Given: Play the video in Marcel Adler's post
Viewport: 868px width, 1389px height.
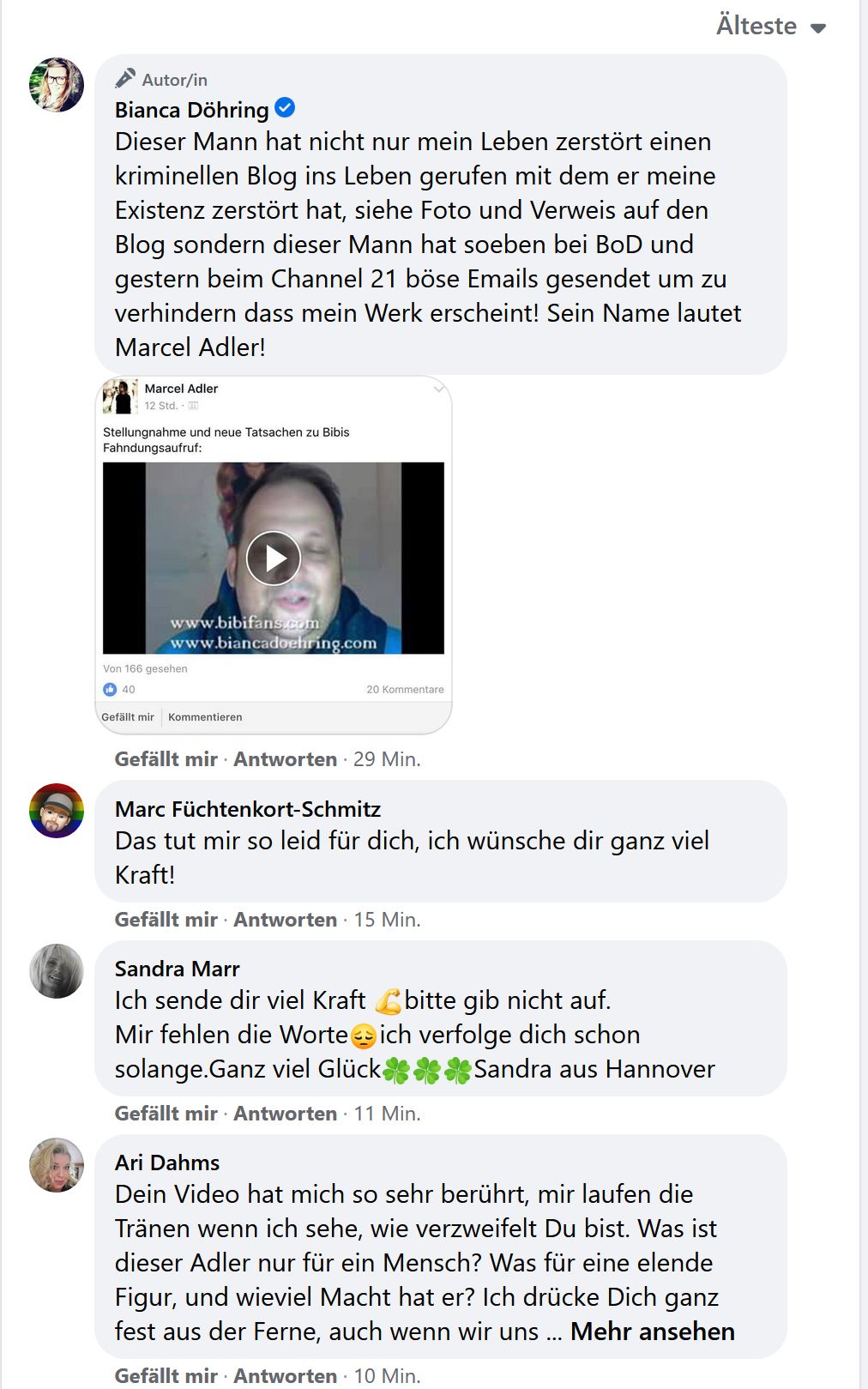Looking at the screenshot, I should (274, 559).
